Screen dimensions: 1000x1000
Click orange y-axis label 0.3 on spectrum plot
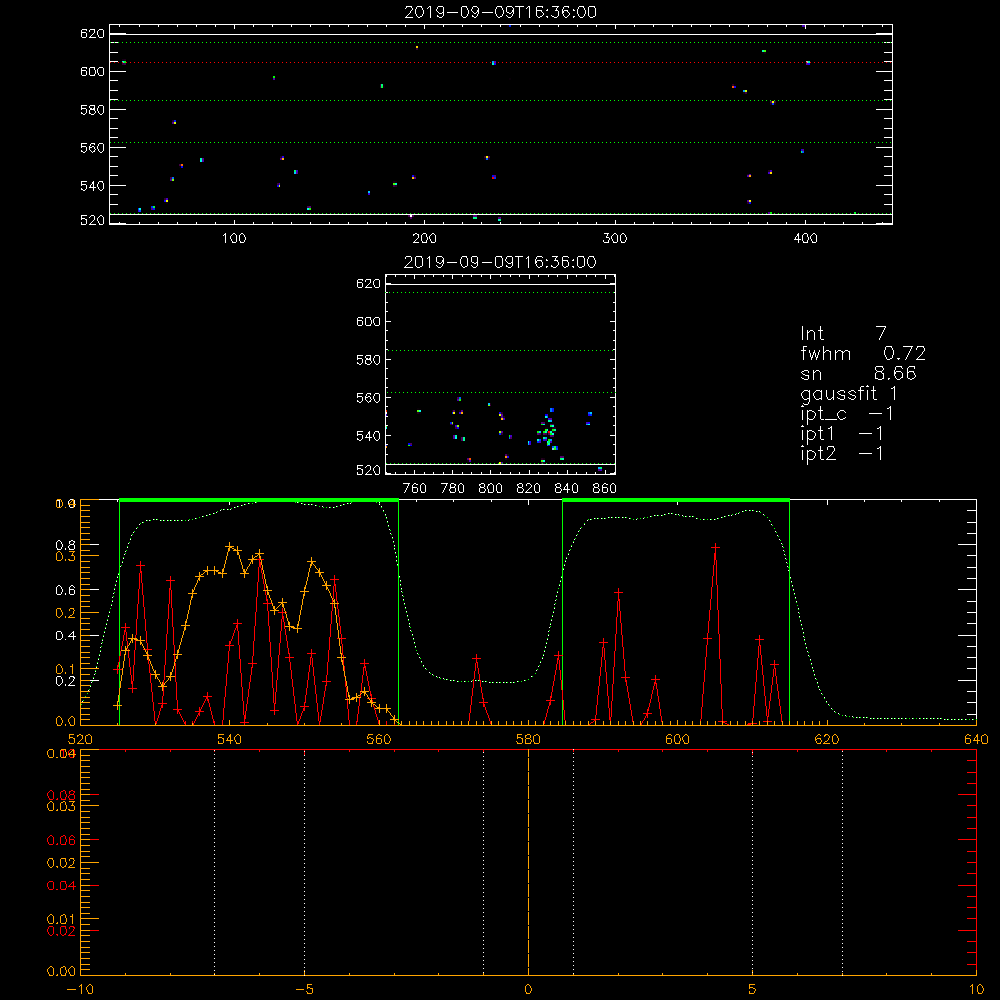point(66,557)
